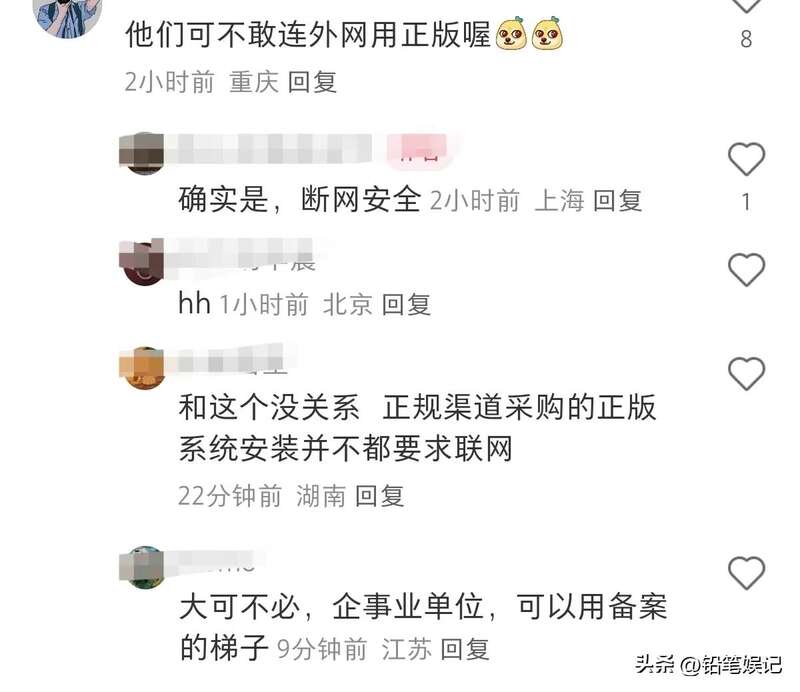Tap the heart on the 江苏 comment
800x692 pixels.
coord(746,573)
